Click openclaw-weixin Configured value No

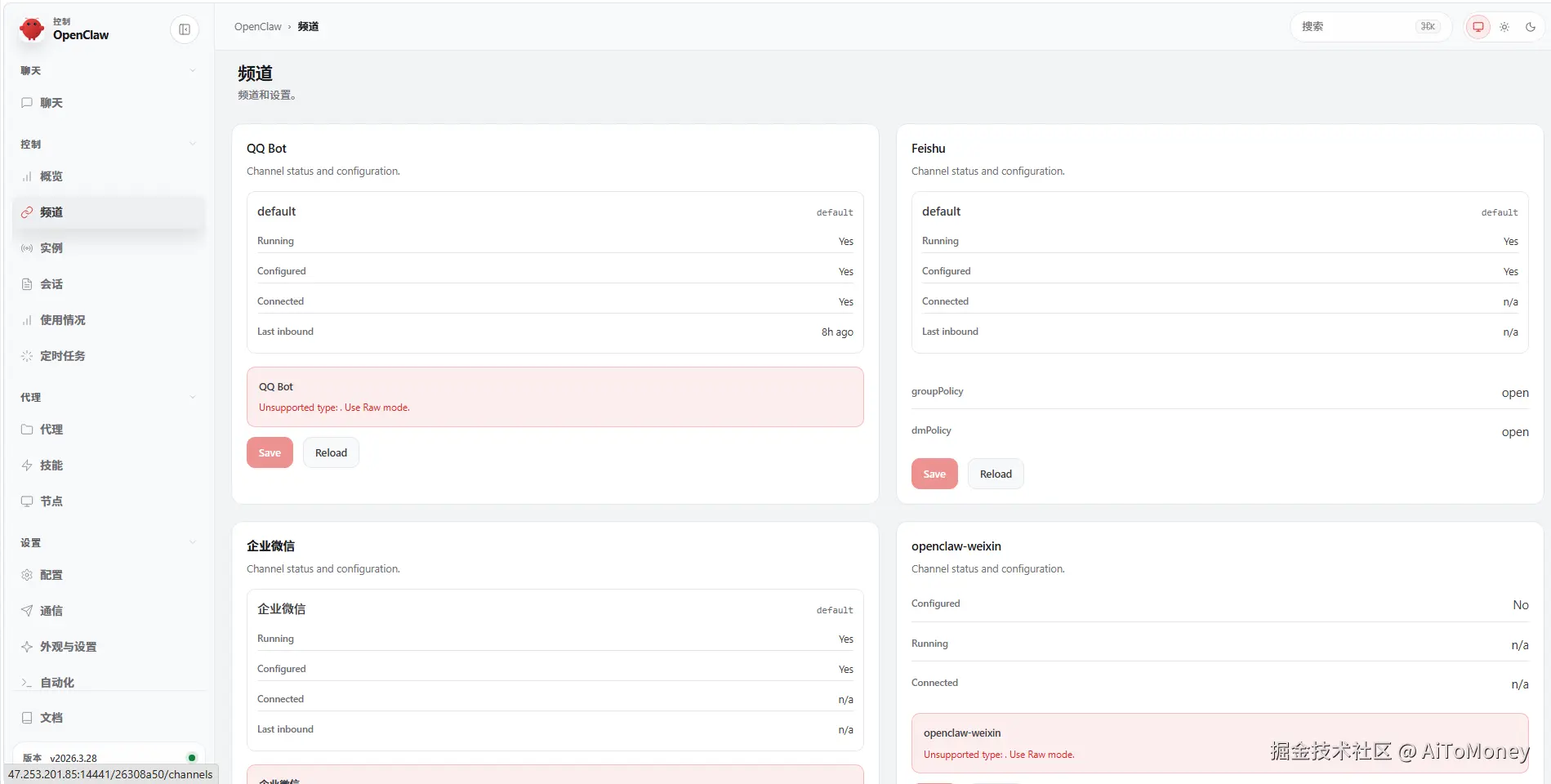coord(1520,605)
